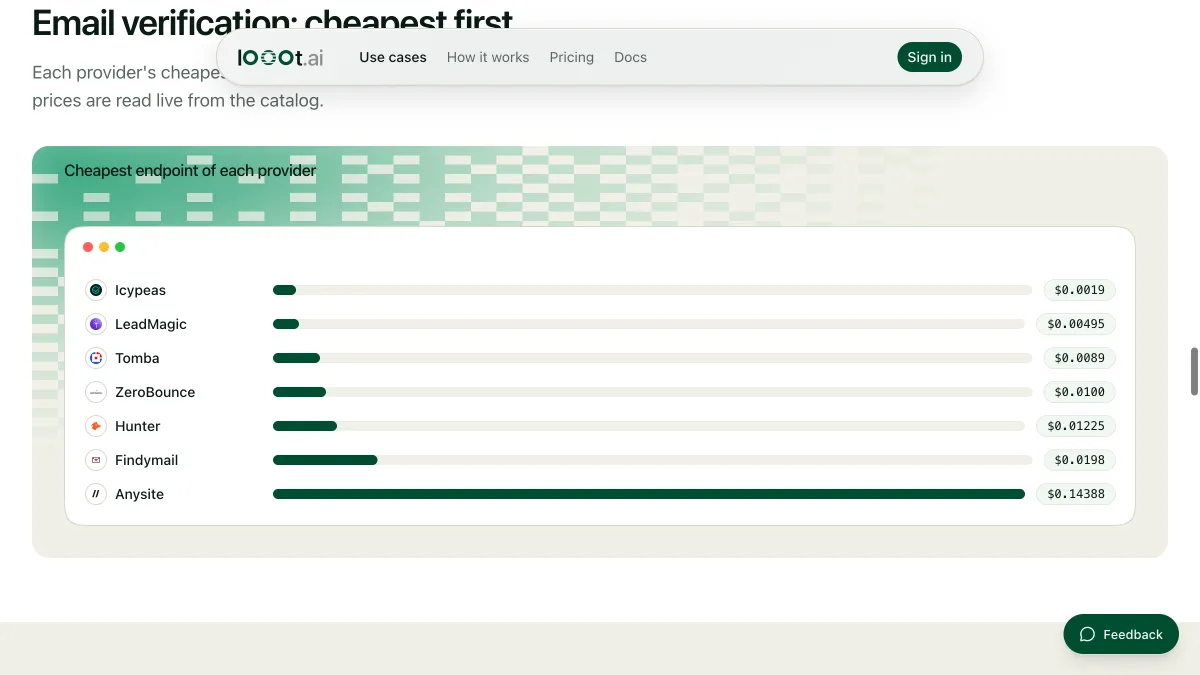Click the Hunter provider logo icon
The height and width of the screenshot is (675, 1200).
[x=96, y=426]
